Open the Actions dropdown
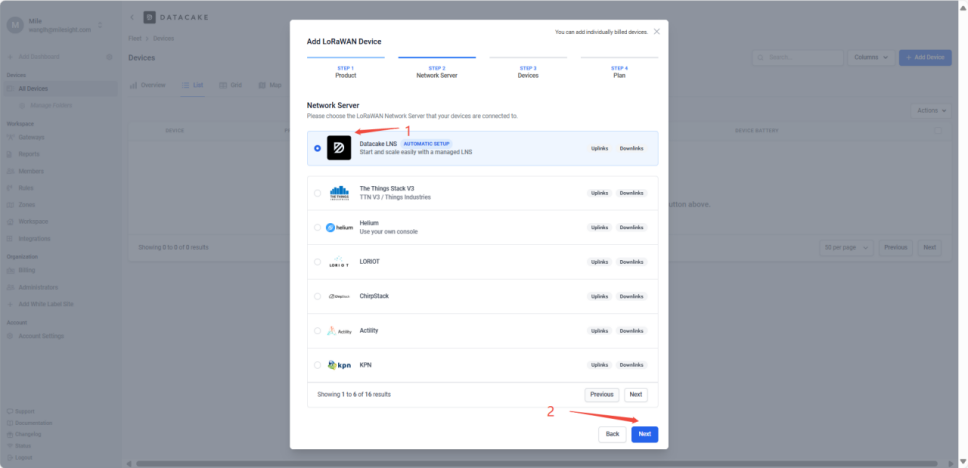Screen dimensions: 968x468 point(932,111)
